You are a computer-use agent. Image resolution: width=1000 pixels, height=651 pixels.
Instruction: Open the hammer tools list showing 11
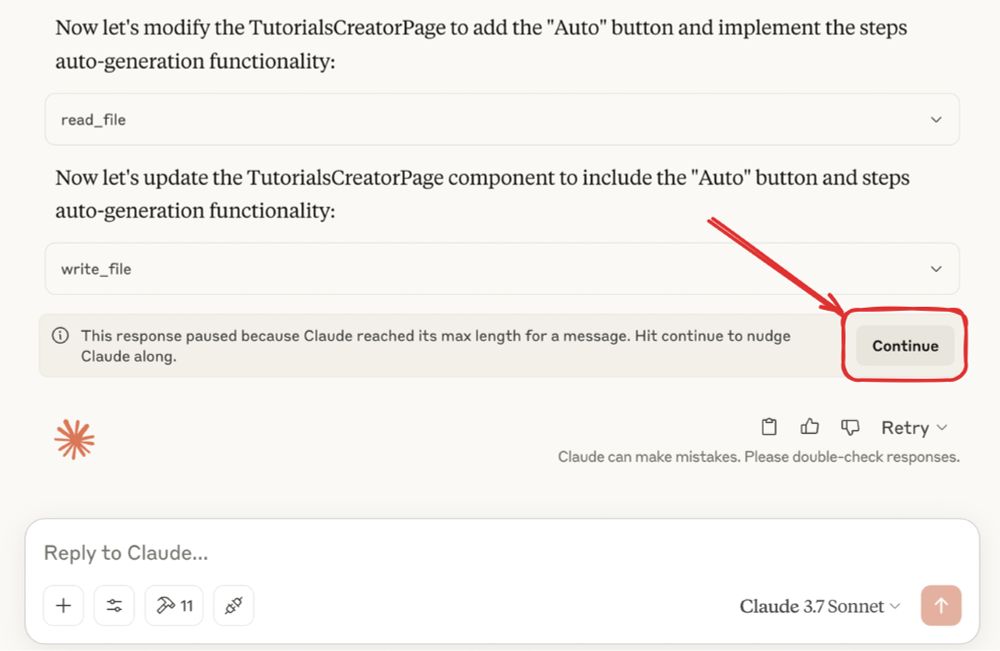(174, 605)
